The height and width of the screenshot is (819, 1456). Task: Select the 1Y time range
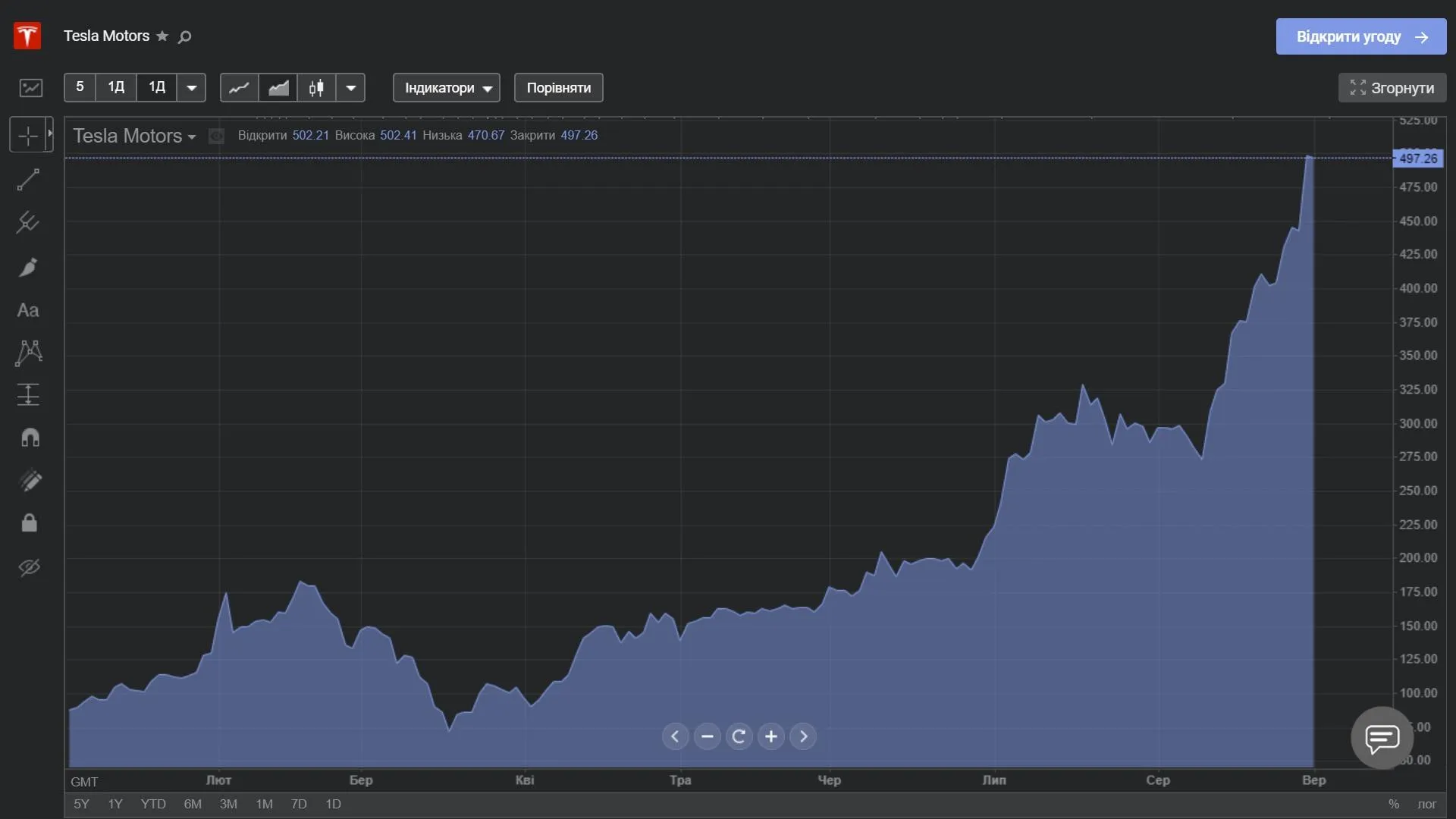[x=115, y=804]
